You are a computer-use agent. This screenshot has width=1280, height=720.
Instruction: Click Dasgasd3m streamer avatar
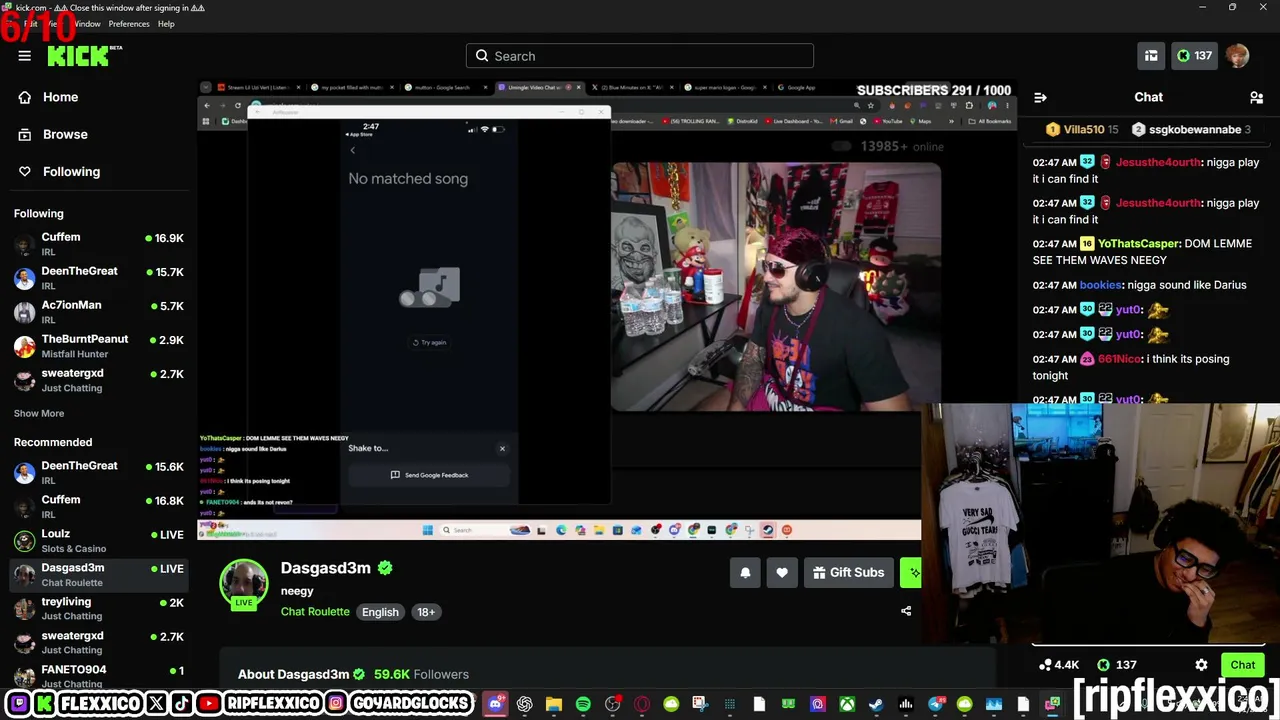coord(244,583)
